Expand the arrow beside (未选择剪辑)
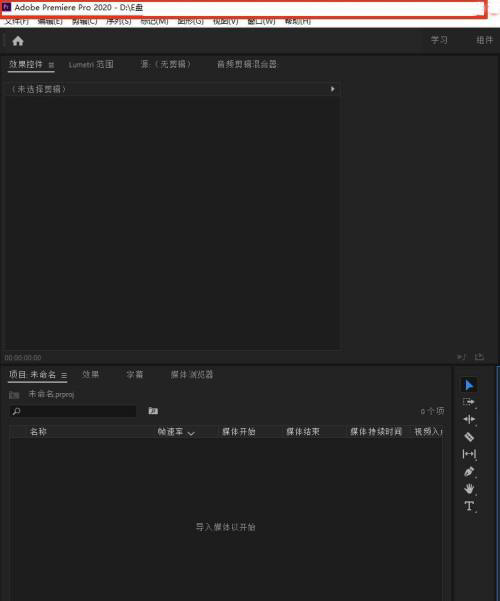The height and width of the screenshot is (601, 500). click(332, 89)
